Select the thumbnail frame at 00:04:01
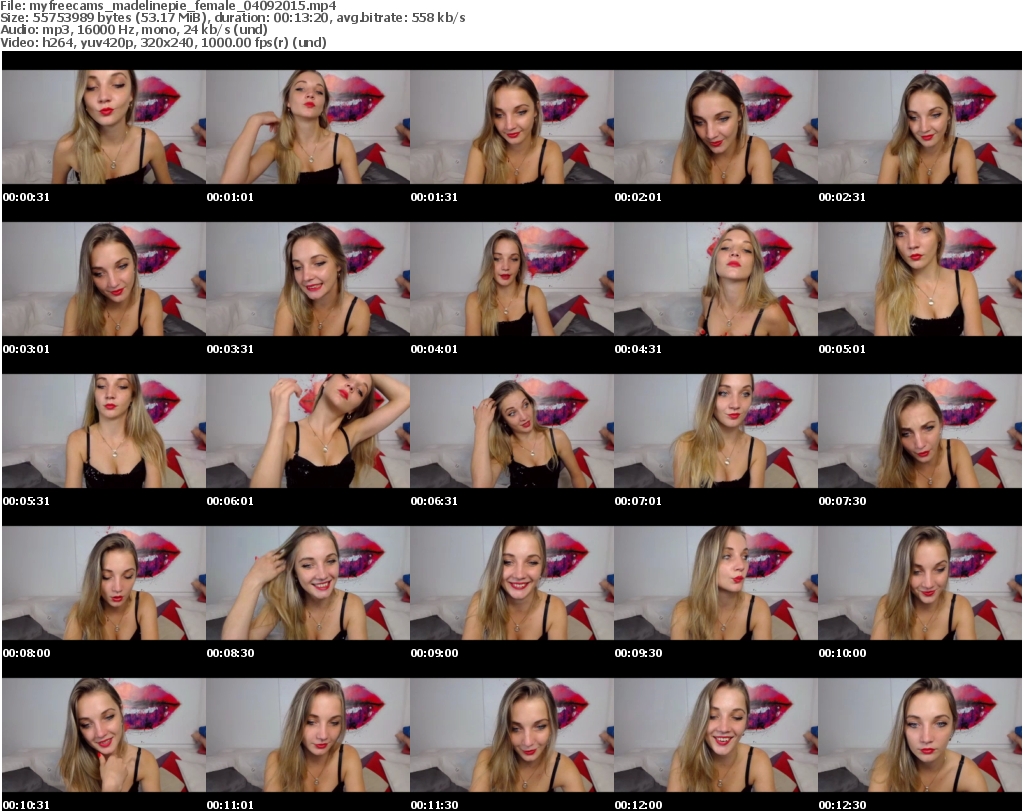Image resolution: width=1024 pixels, height=811 pixels. click(x=511, y=279)
